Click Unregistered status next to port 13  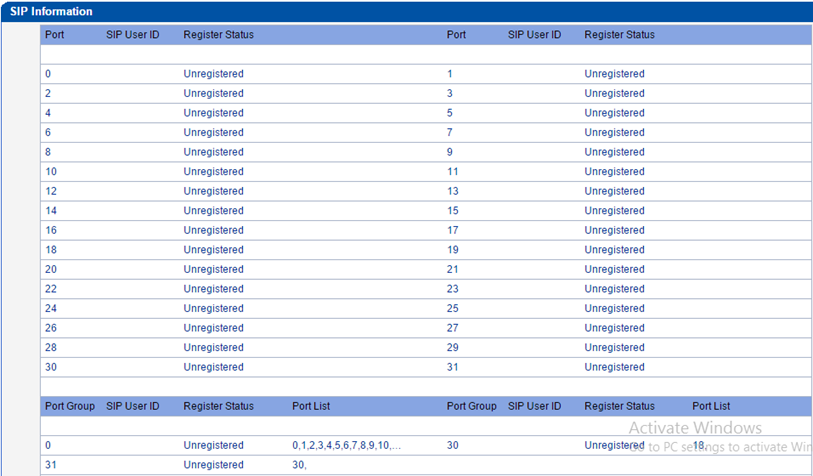(614, 191)
